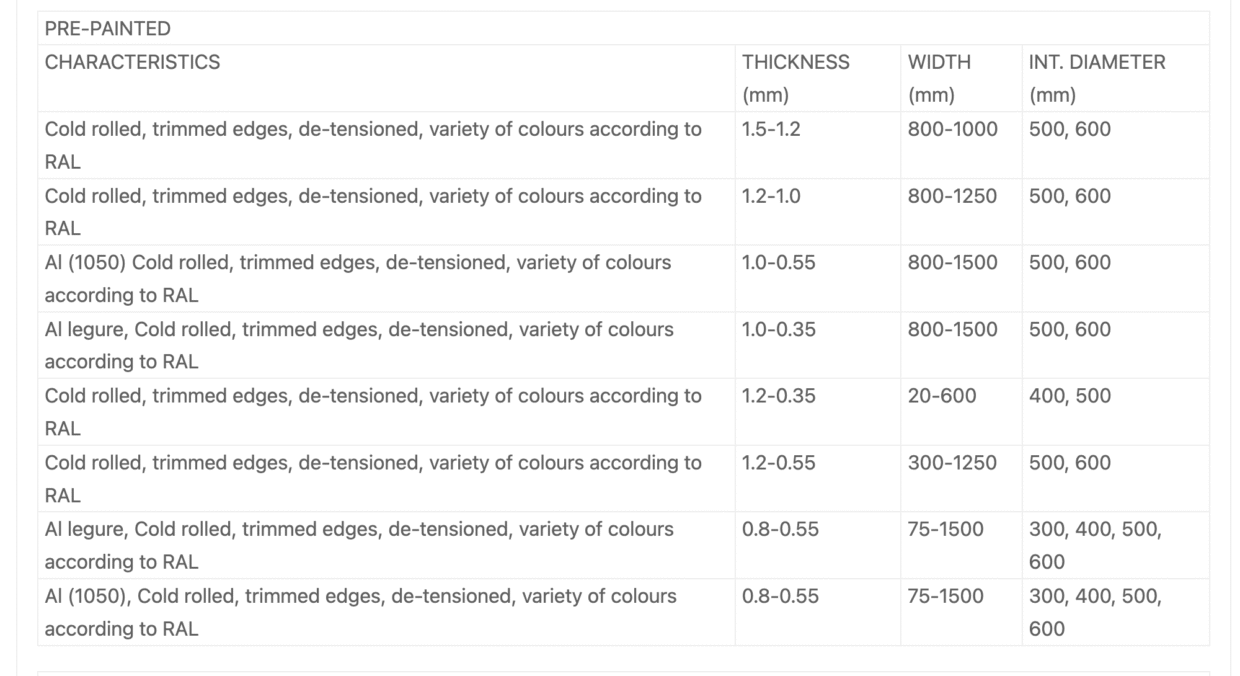1240x676 pixels.
Task: Select the 1.2-0.35 thickness cell
Action: 778,396
